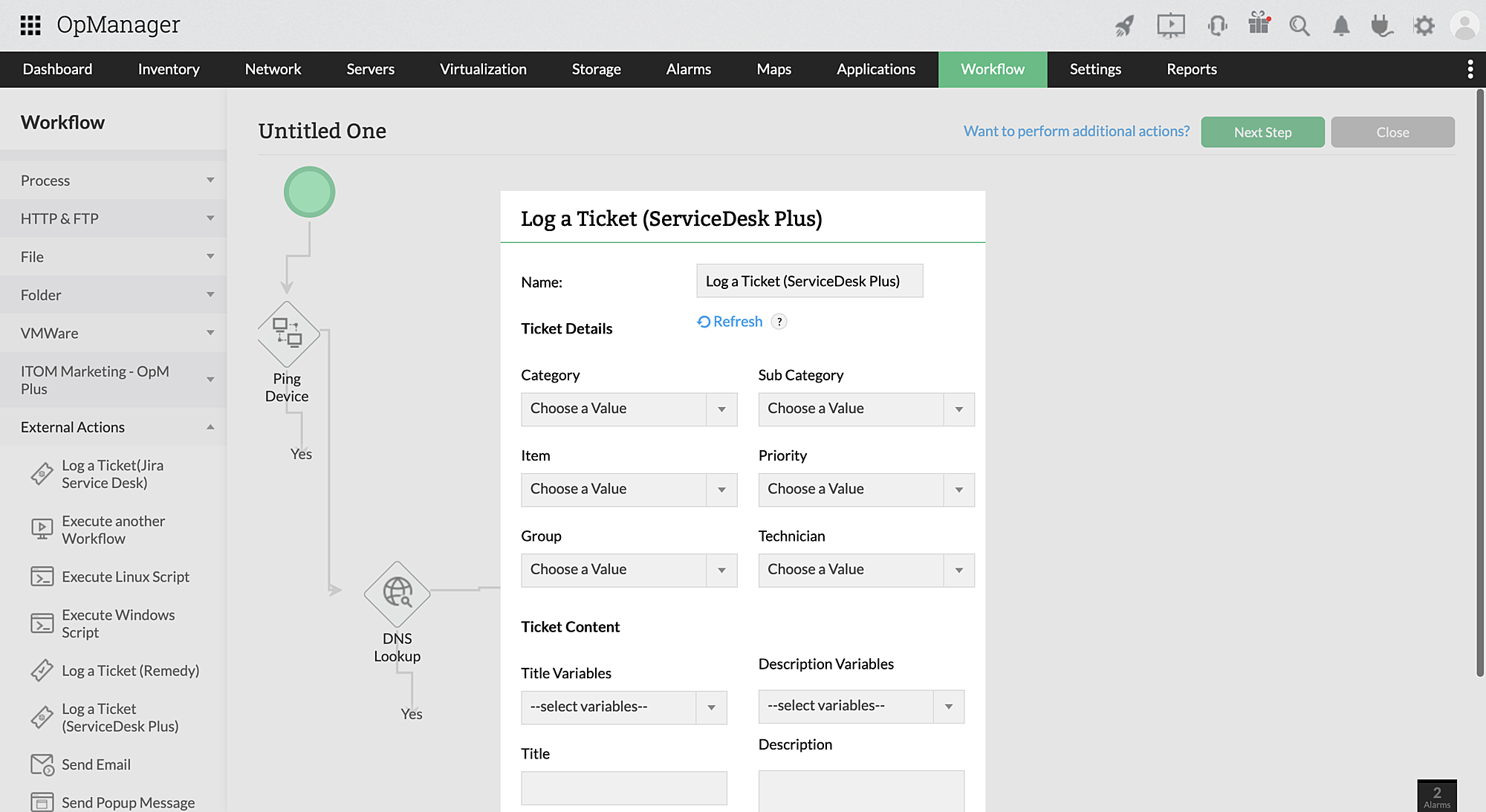Click the Refresh link in Ticket Details
The image size is (1486, 812).
730,322
